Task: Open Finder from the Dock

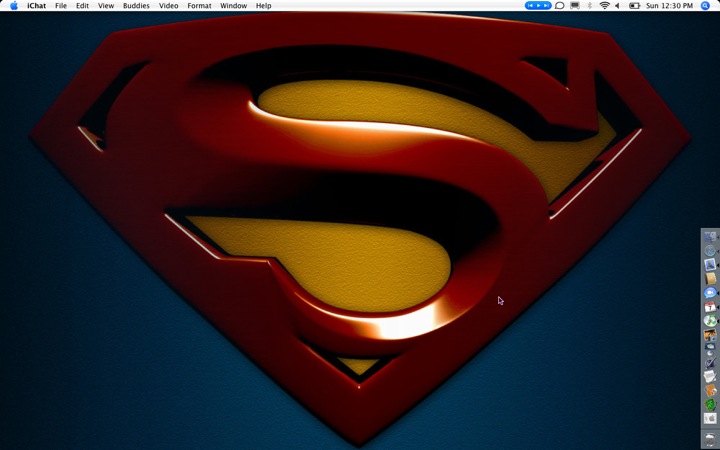Action: [710, 237]
